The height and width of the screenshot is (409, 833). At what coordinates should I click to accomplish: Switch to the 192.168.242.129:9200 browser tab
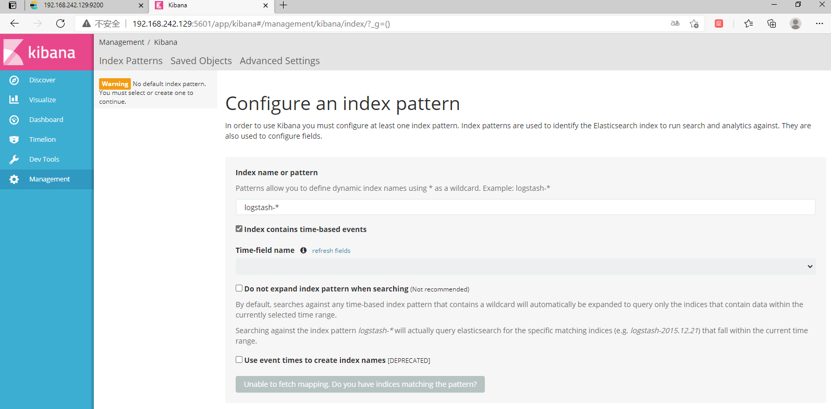tap(87, 5)
